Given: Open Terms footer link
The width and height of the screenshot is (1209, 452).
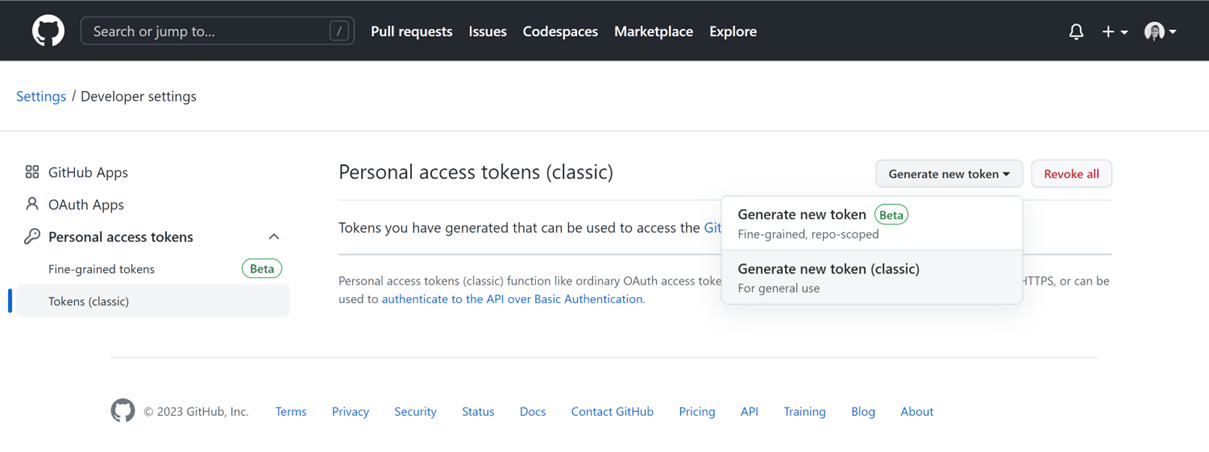Looking at the screenshot, I should point(291,411).
